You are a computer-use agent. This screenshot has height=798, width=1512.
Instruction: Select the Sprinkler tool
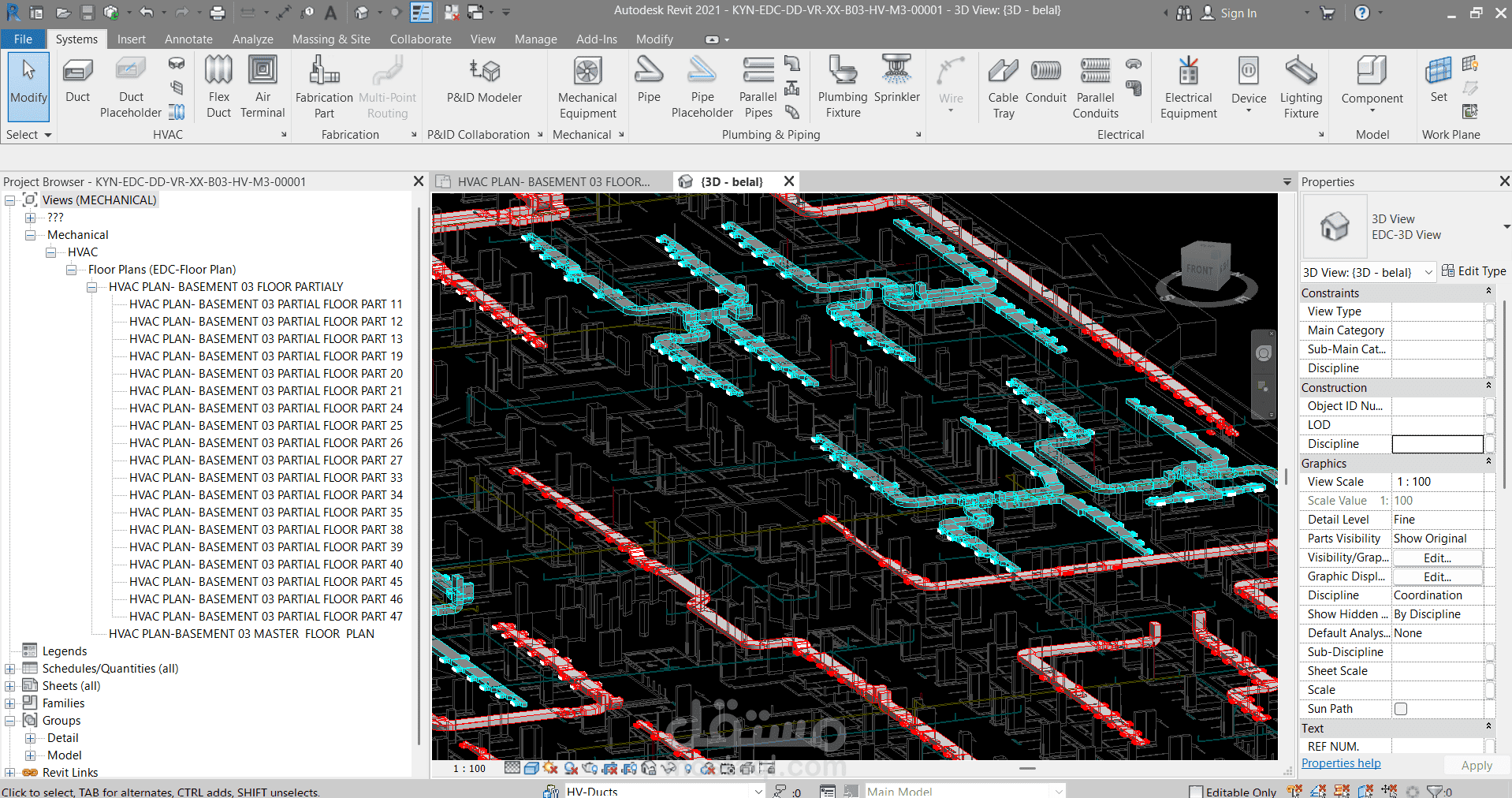click(x=896, y=80)
